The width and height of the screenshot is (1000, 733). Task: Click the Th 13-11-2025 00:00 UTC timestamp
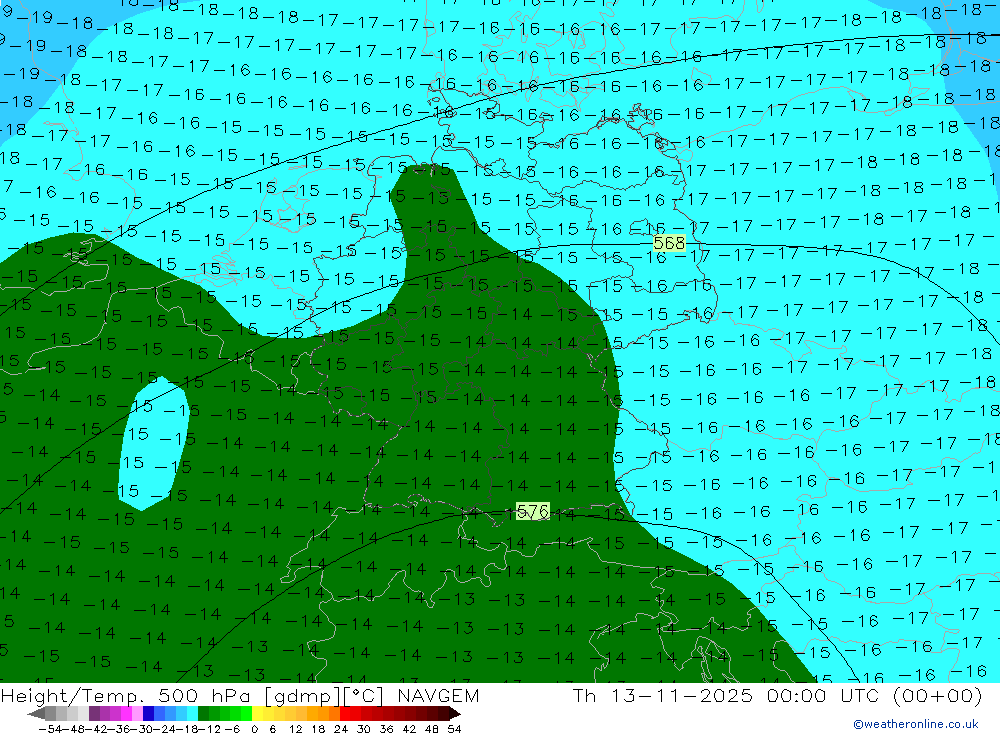click(x=777, y=695)
